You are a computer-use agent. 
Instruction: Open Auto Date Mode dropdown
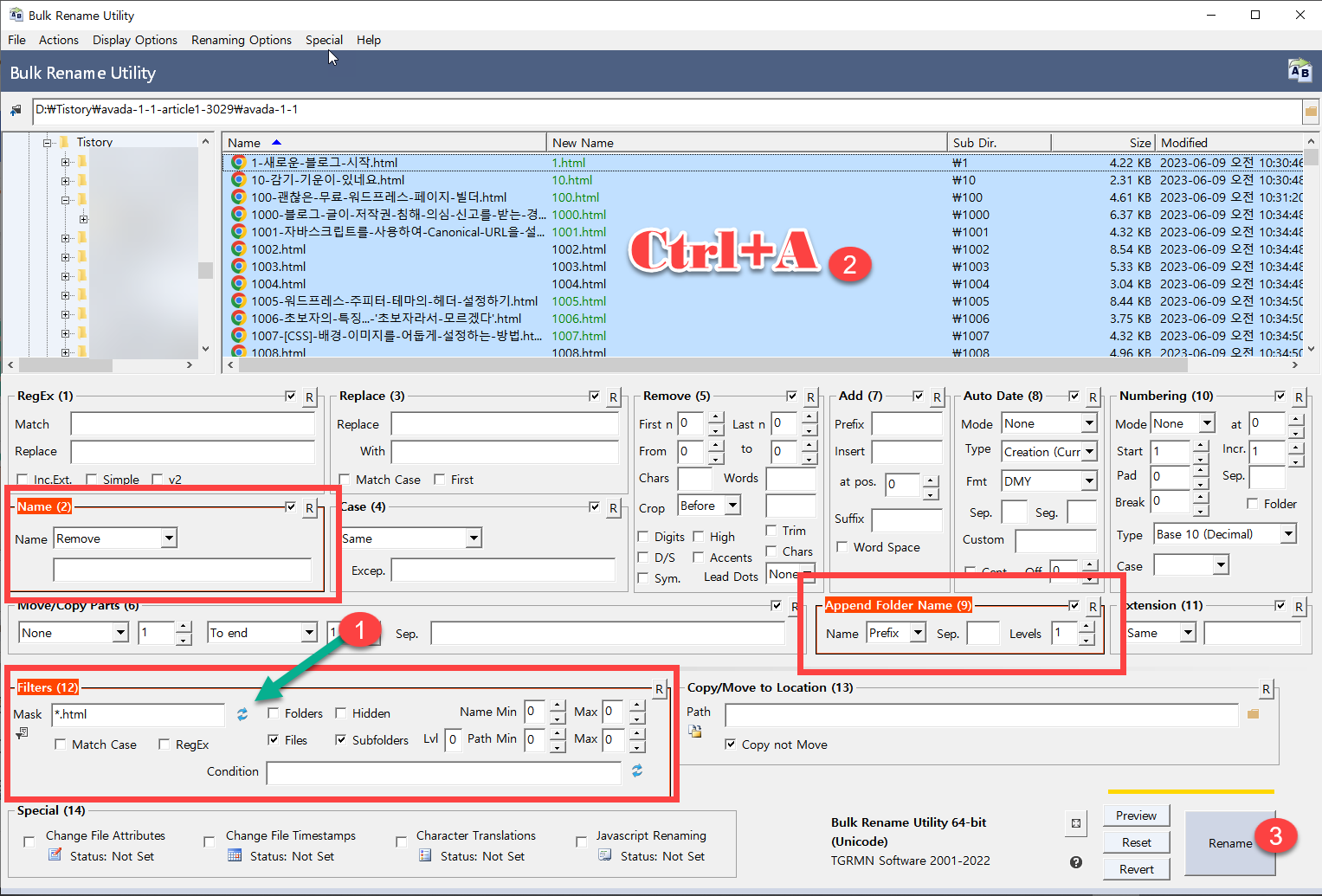pos(1089,423)
